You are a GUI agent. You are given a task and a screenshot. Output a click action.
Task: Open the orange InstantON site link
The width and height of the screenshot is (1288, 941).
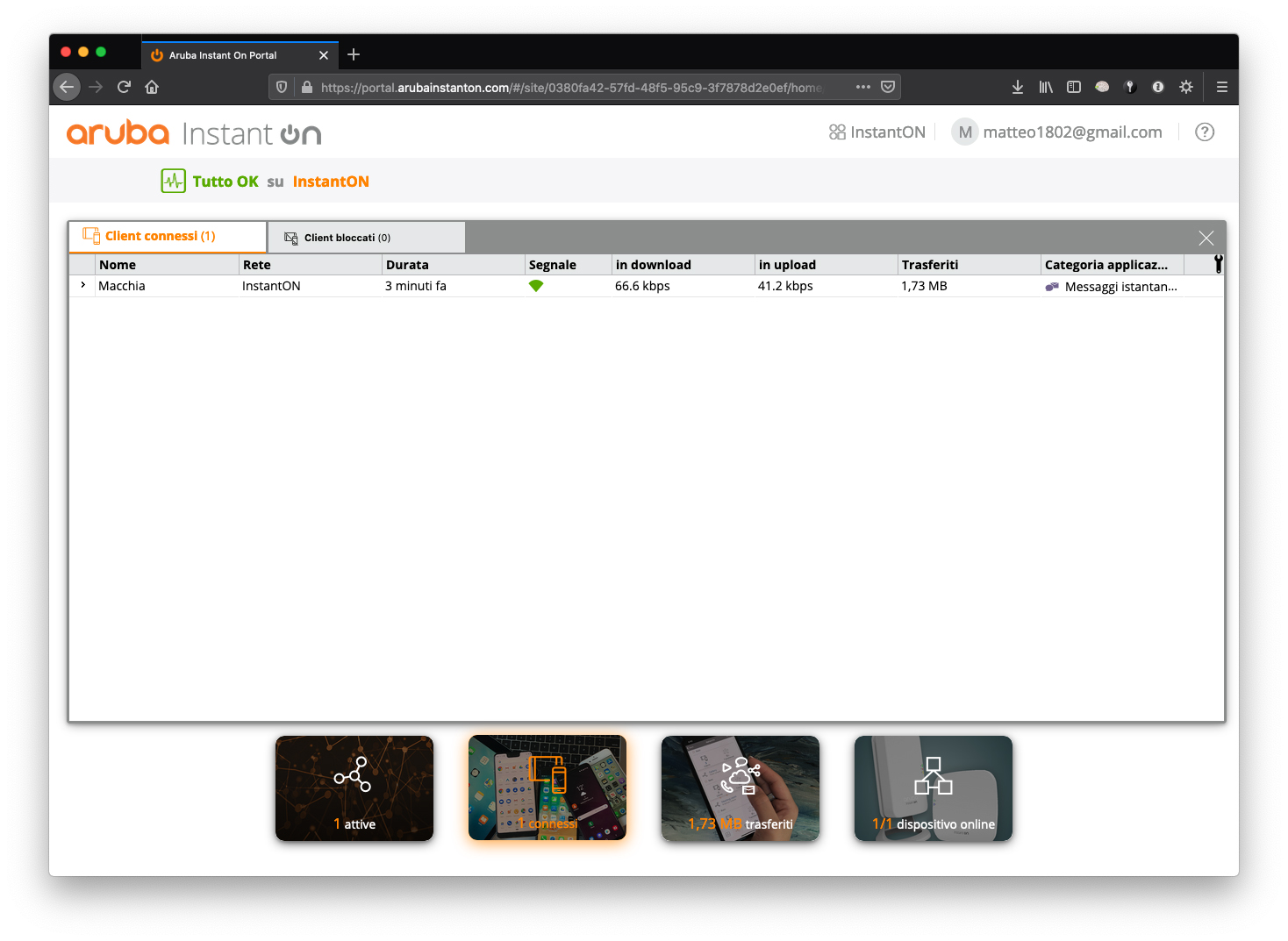331,182
